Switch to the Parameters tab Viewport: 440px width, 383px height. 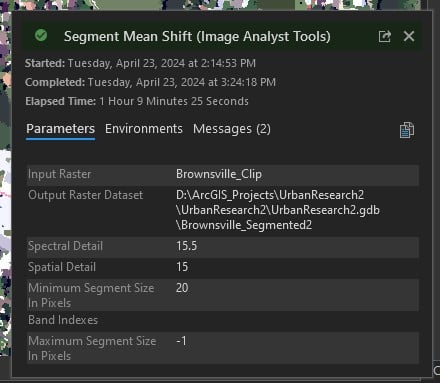[60, 129]
